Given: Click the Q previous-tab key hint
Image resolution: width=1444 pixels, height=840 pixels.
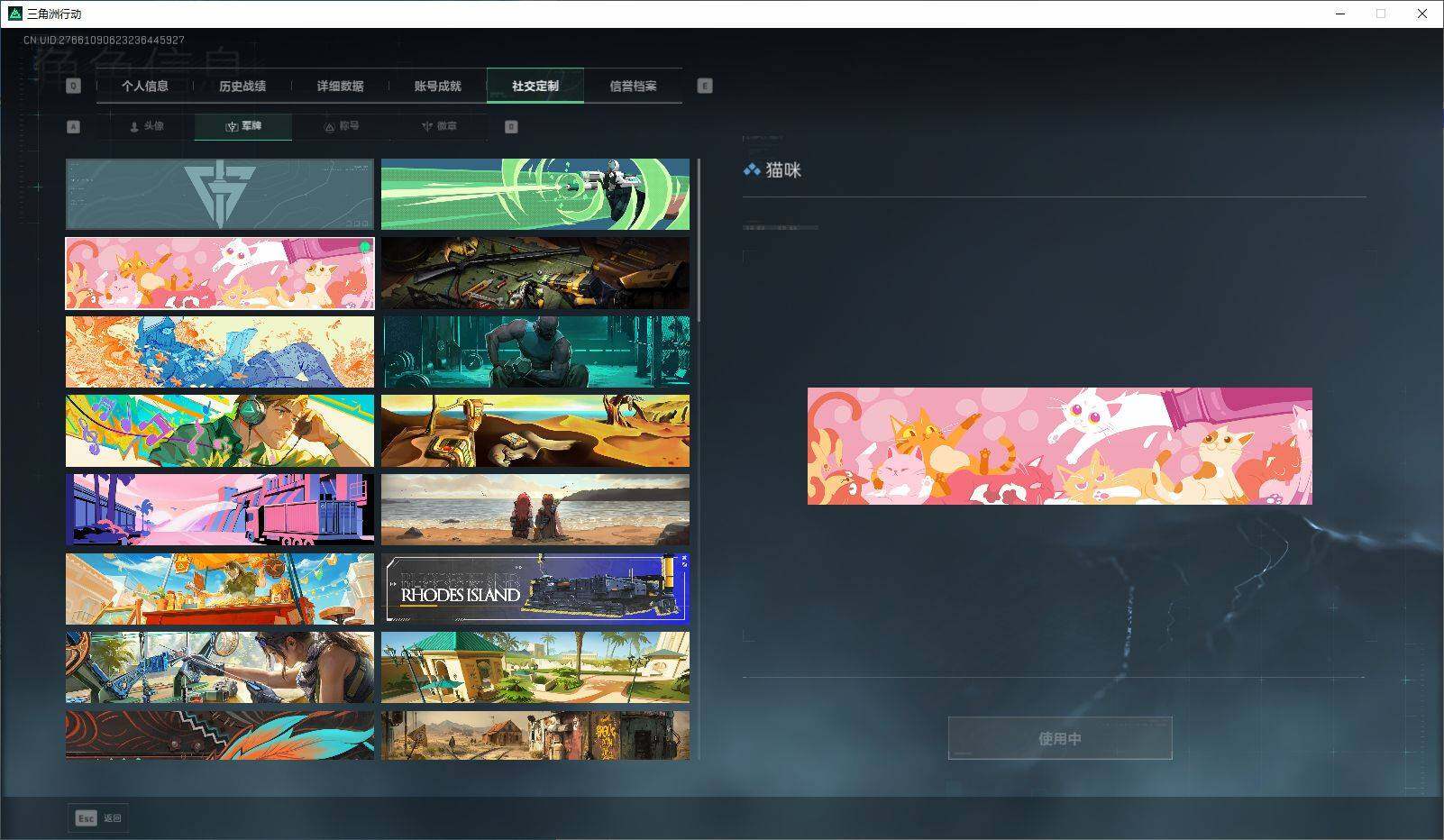Looking at the screenshot, I should coord(74,87).
